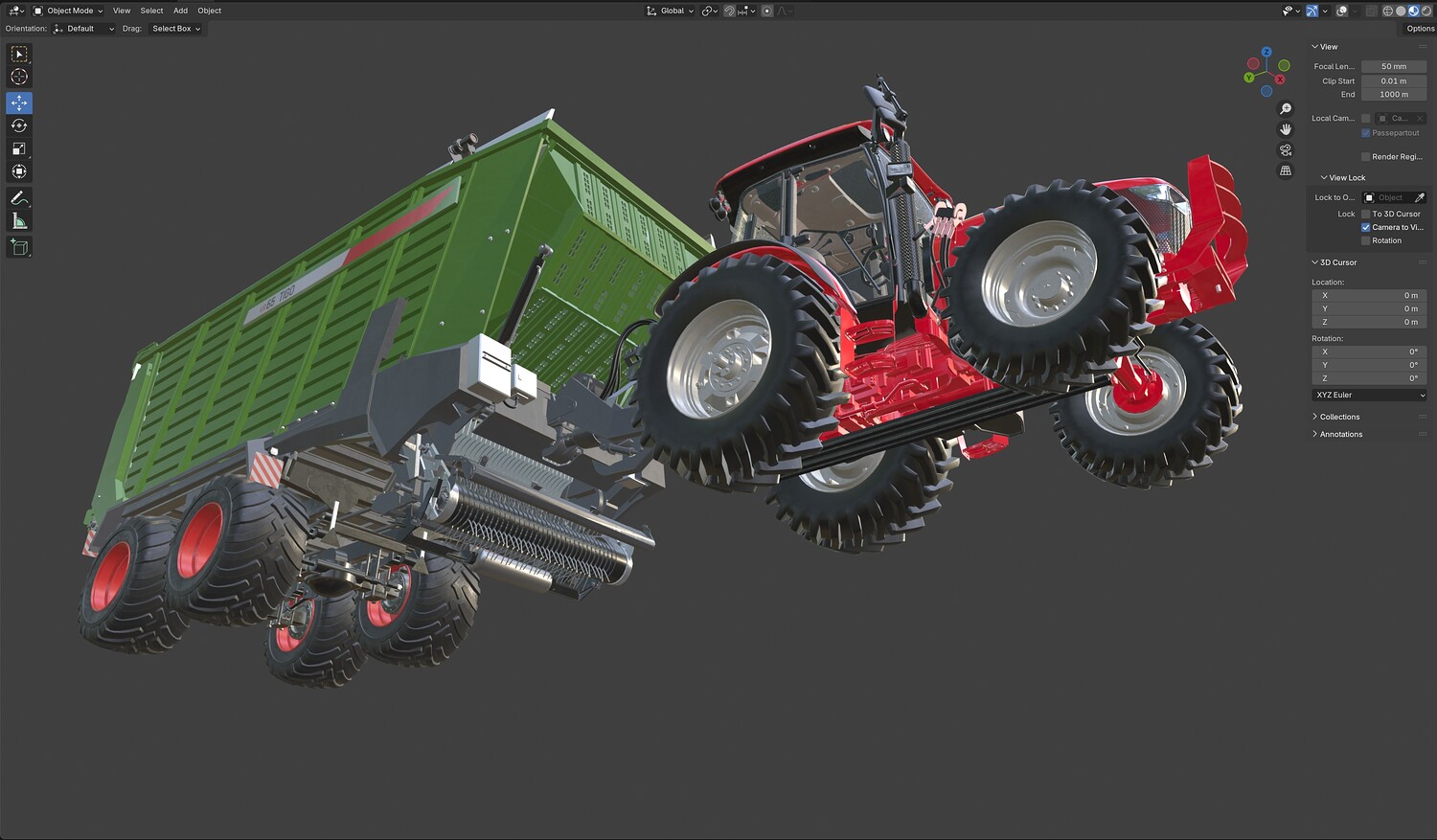
Task: Toggle viewport gizmos display
Action: point(1312,11)
